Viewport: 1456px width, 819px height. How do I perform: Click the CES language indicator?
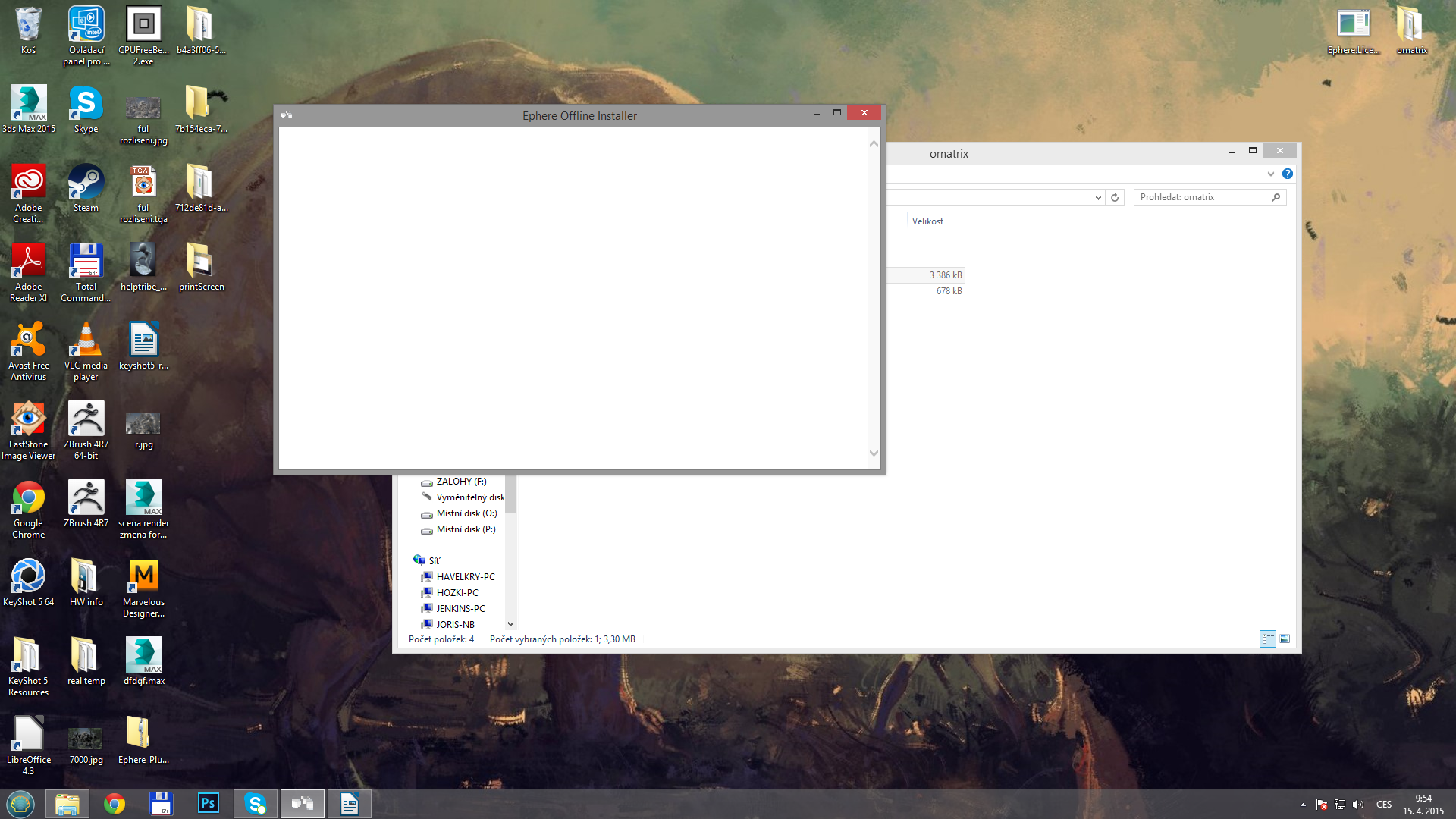(x=1384, y=805)
